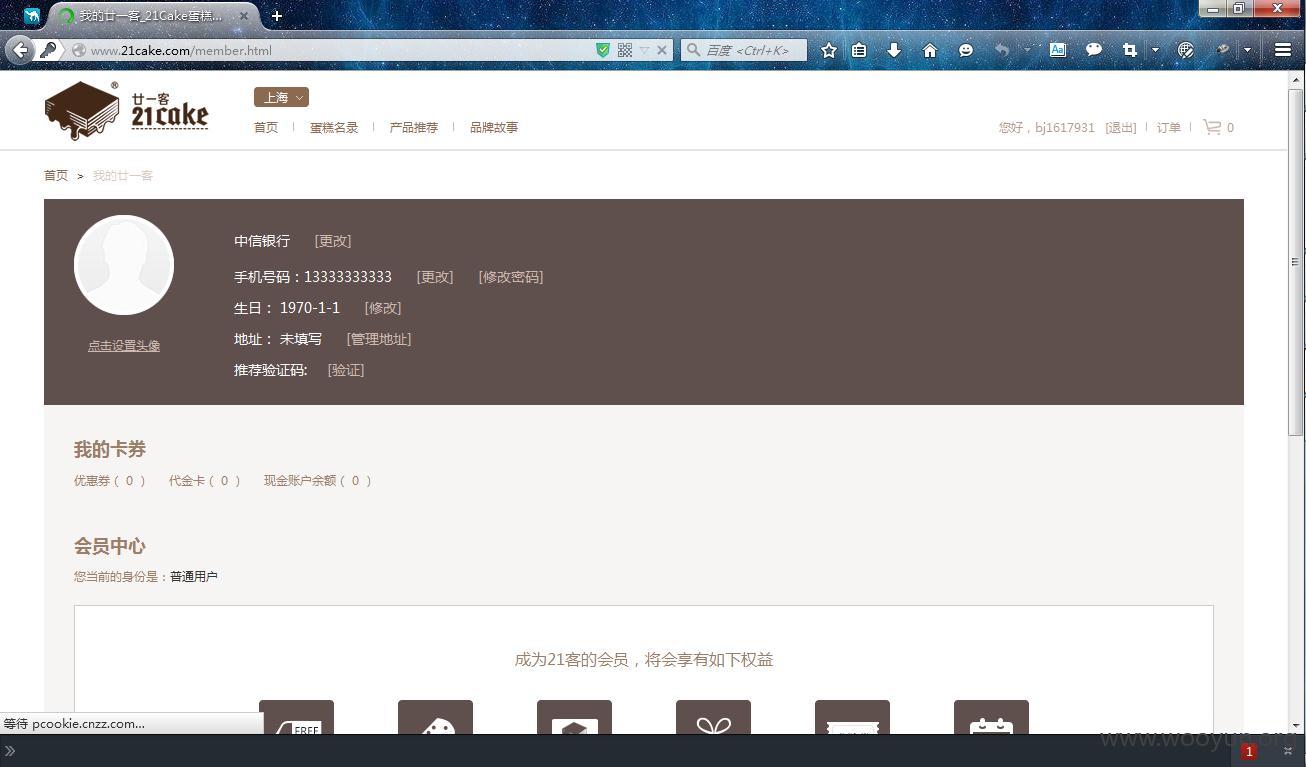
Task: Click the QR code icon in address bar
Action: click(x=625, y=50)
